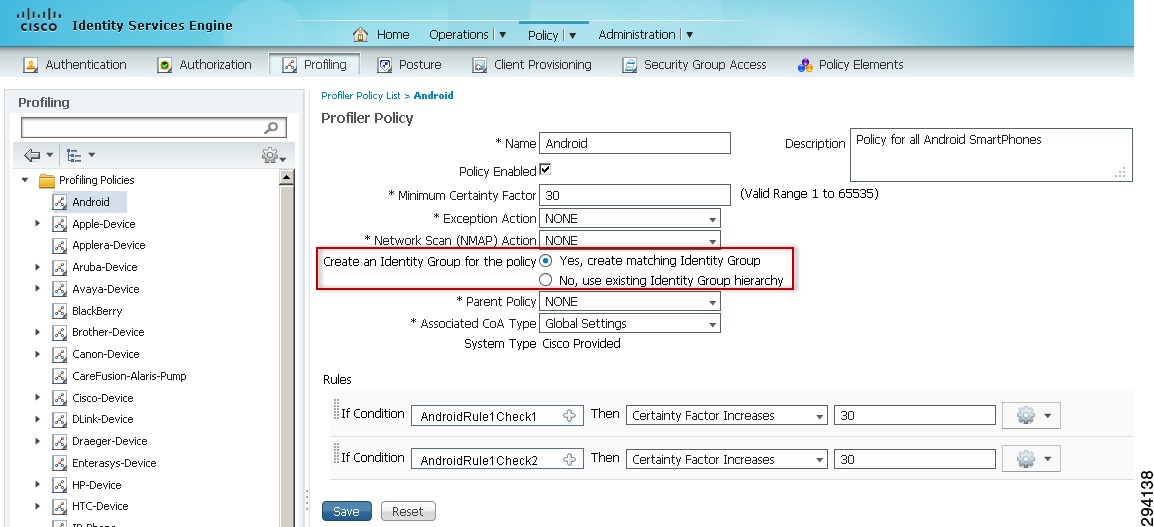Click the Authentication tab icon

click(x=30, y=65)
